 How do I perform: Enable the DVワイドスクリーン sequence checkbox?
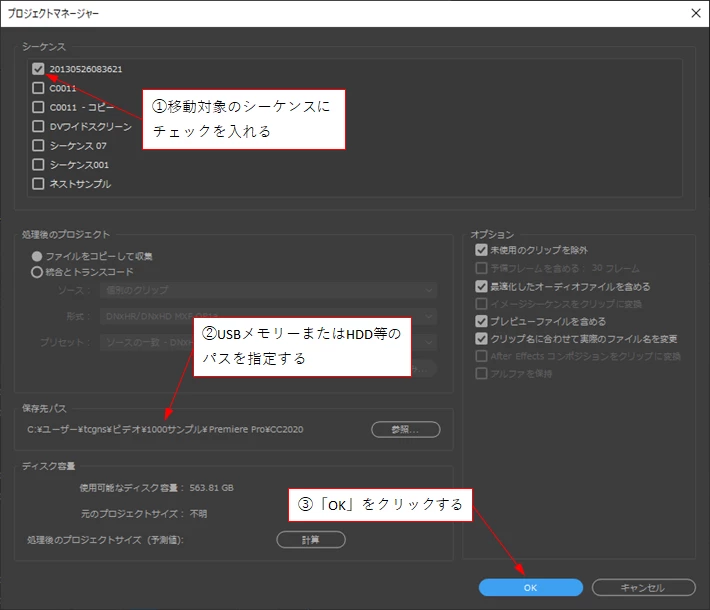(x=38, y=126)
